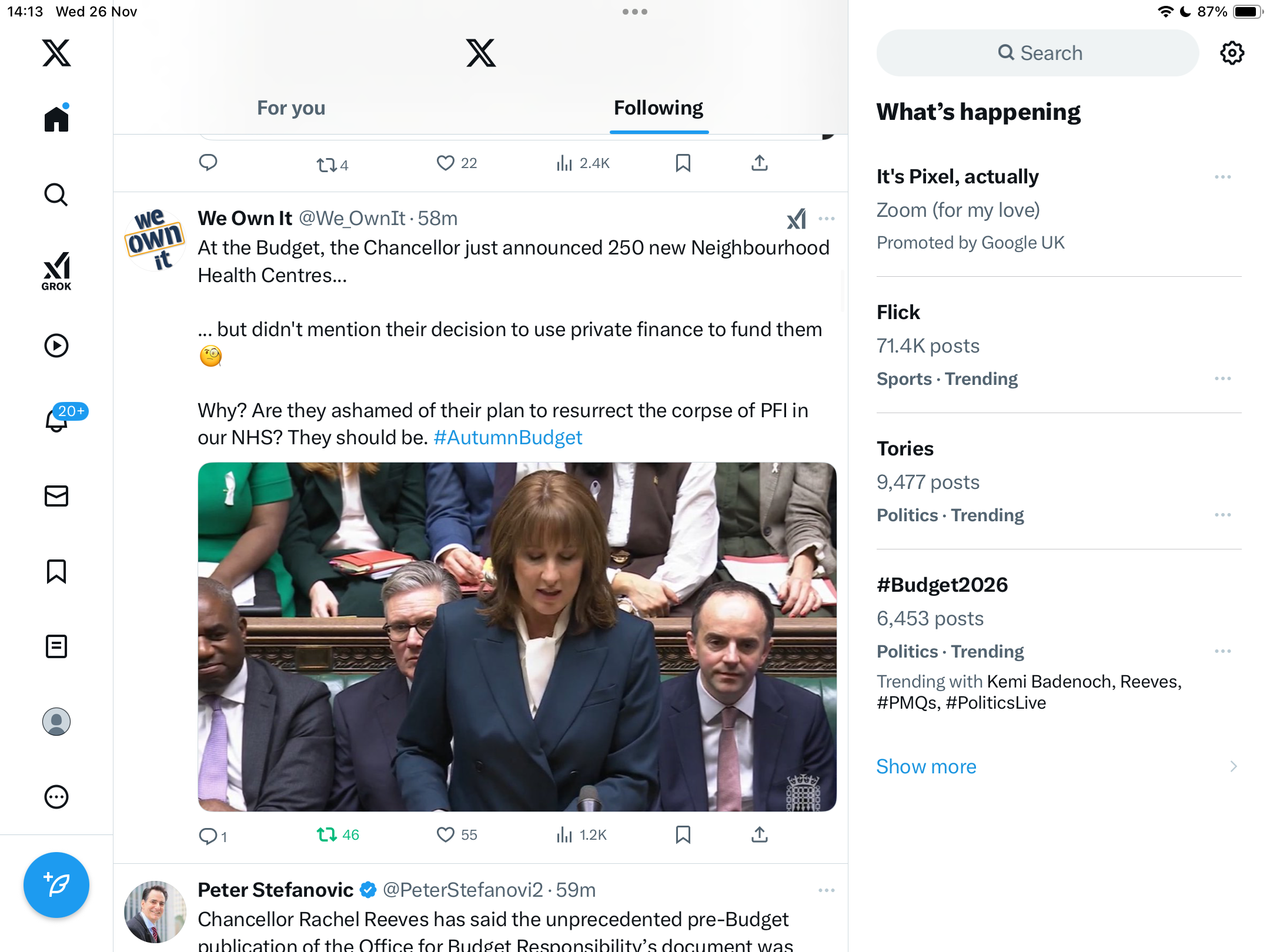Switch to the For you tab
The image size is (1270, 952).
tap(291, 108)
